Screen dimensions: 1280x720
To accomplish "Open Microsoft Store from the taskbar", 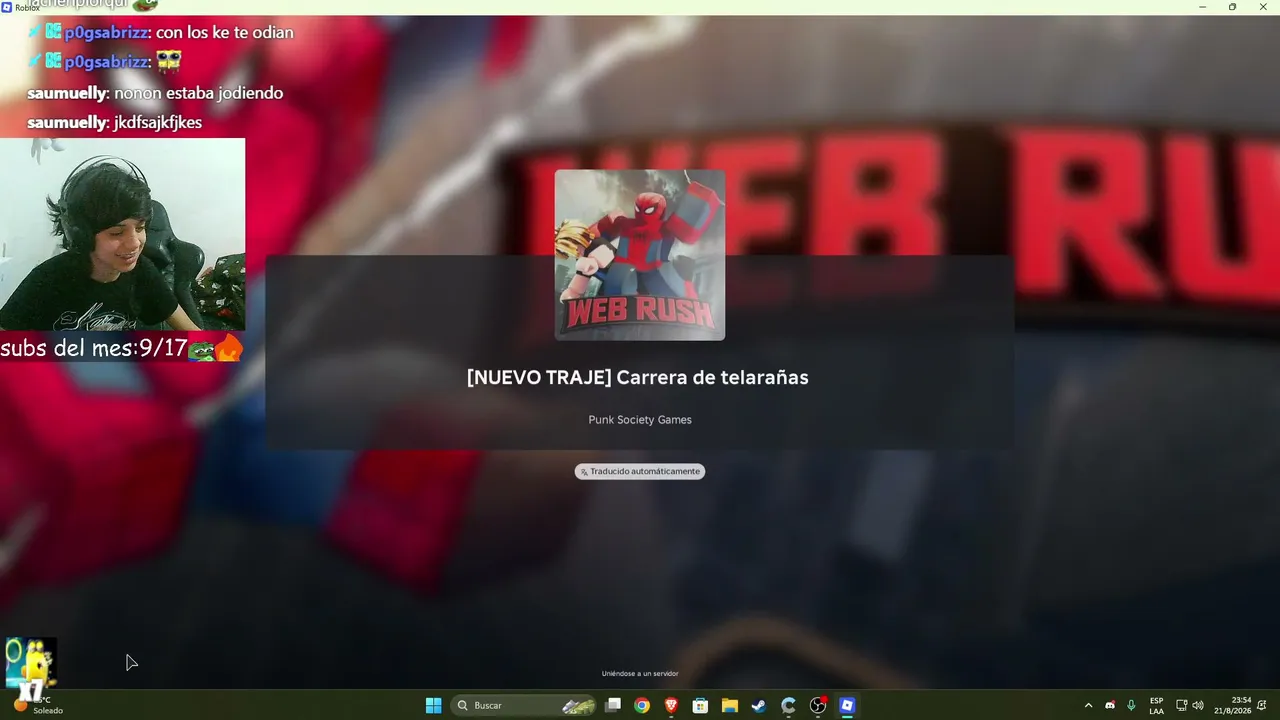I will pos(700,706).
